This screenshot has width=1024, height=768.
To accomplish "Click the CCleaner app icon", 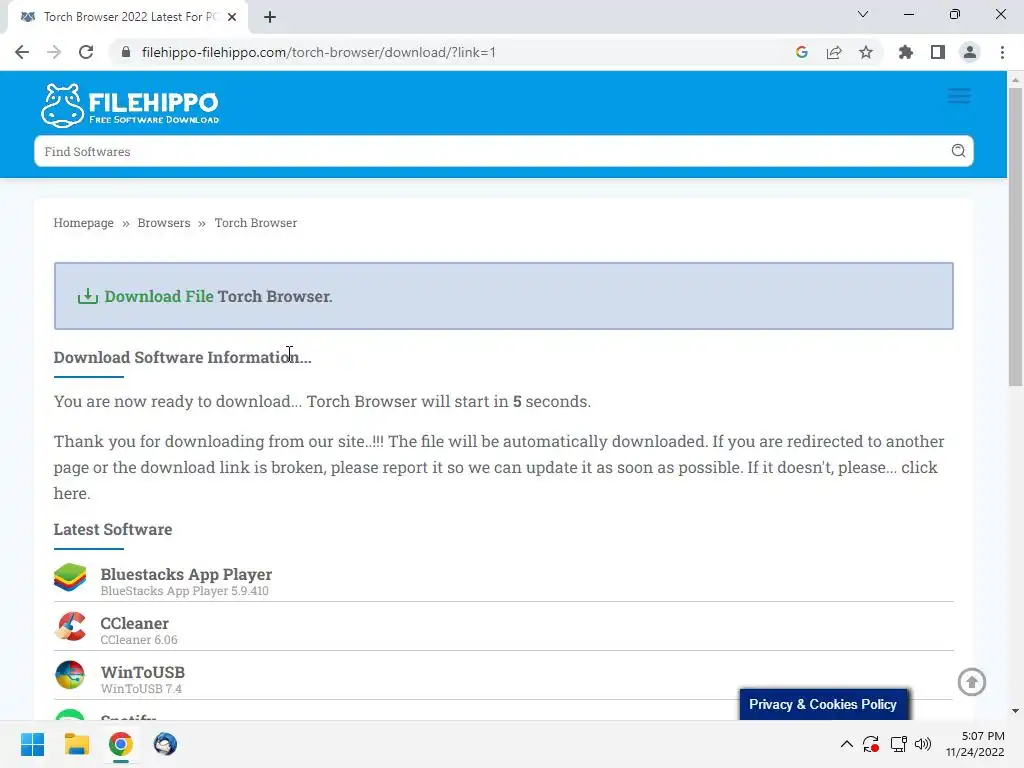I will (x=70, y=626).
